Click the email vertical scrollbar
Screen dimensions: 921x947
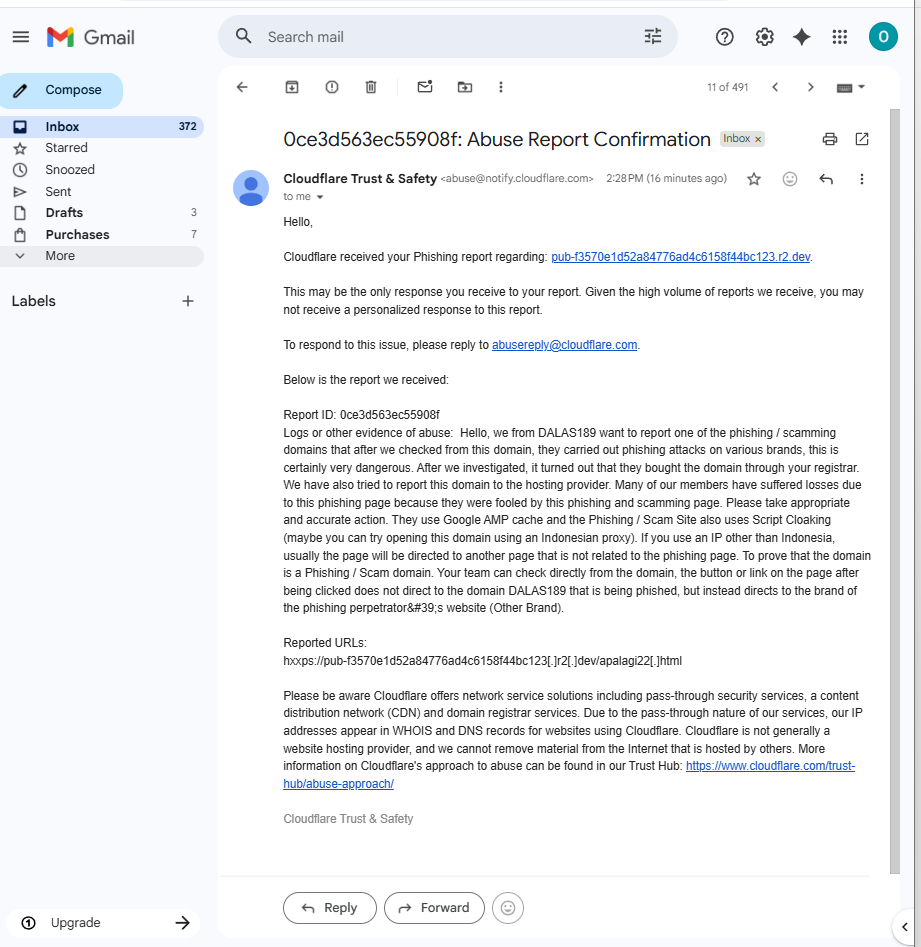point(894,490)
